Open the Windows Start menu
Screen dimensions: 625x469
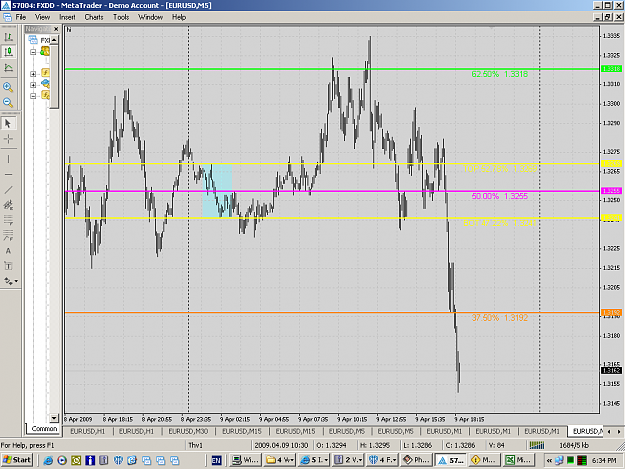click(x=17, y=460)
